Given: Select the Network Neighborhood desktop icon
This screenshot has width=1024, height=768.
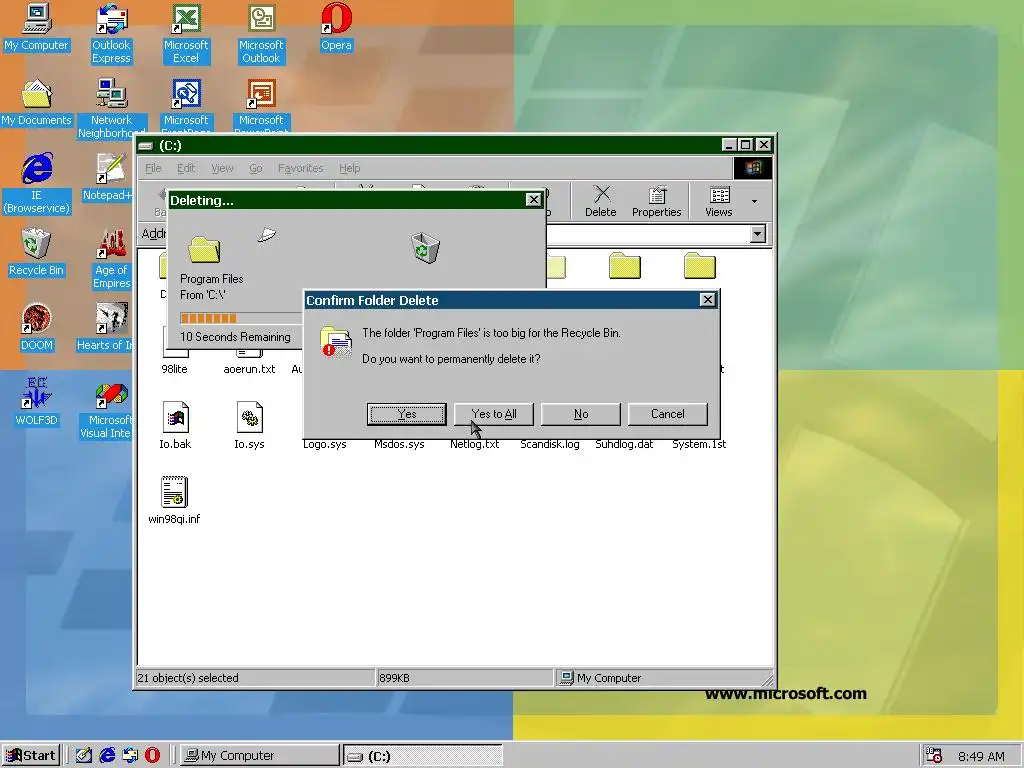Looking at the screenshot, I should 111,108.
